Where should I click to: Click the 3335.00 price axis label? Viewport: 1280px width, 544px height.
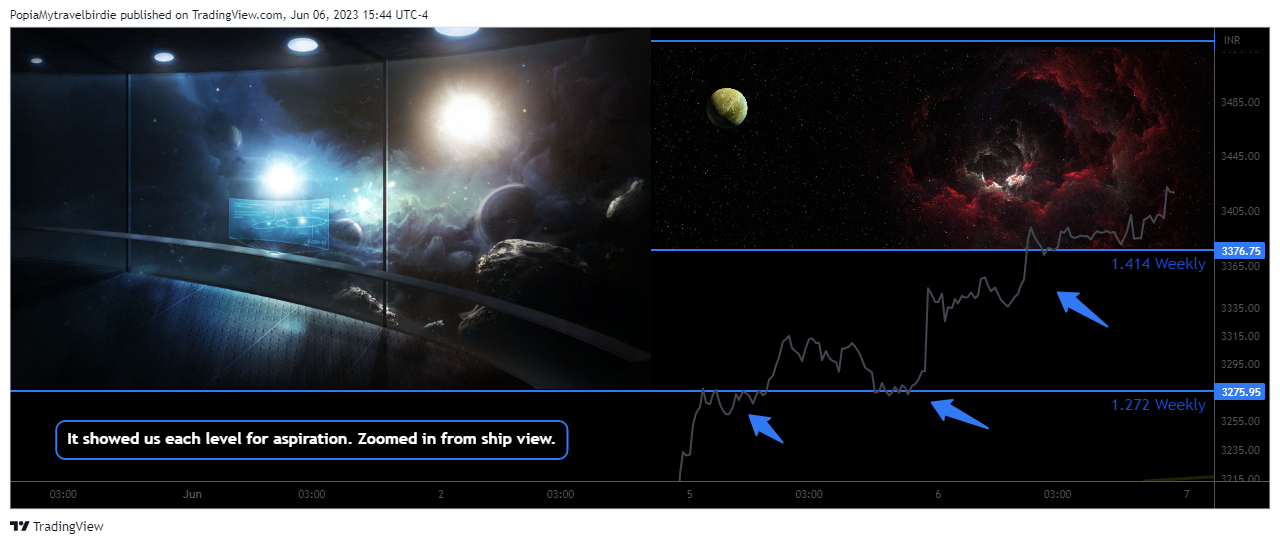tap(1240, 308)
